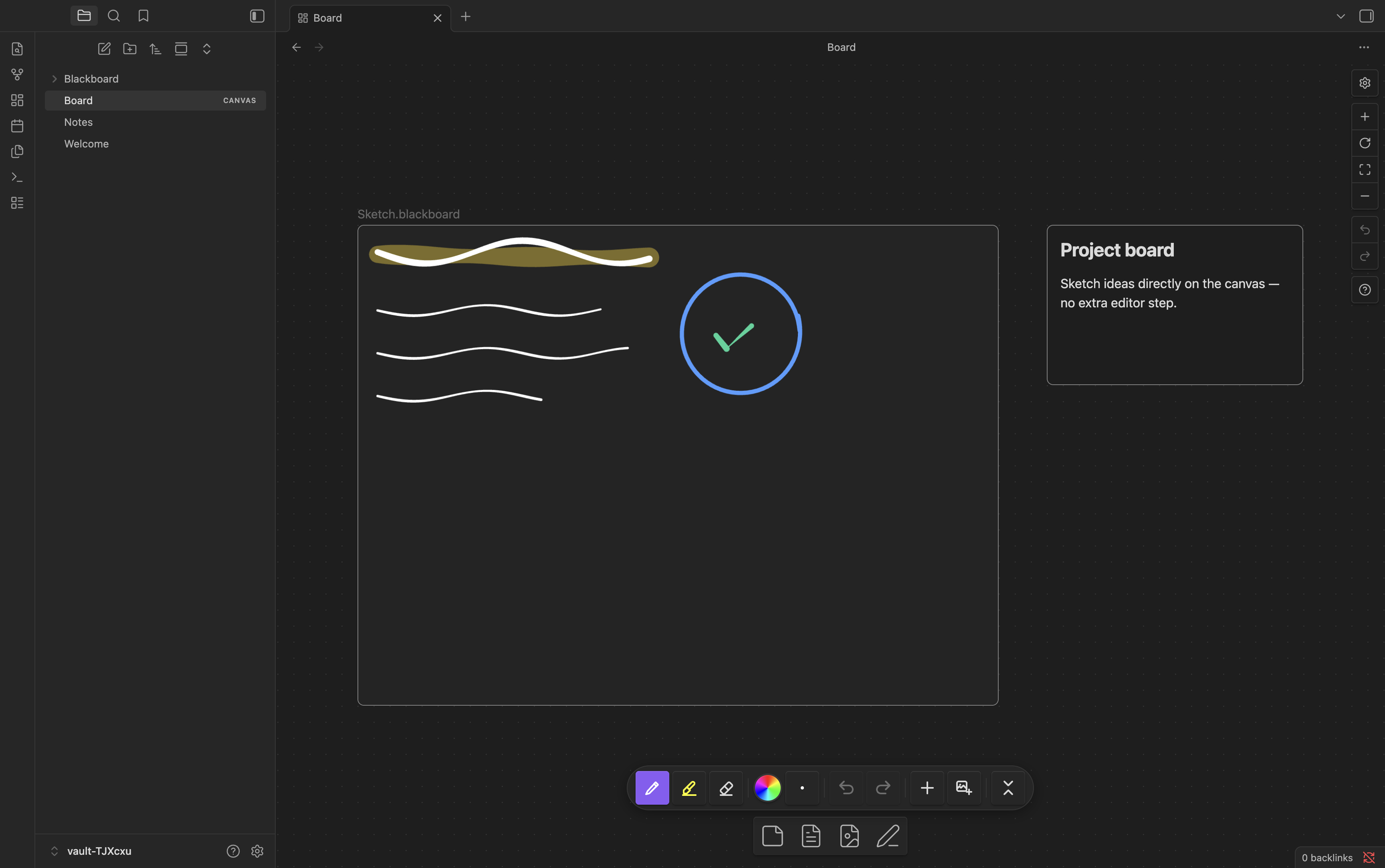Open the rainbow color wheel picker
The image size is (1385, 868).
767,787
